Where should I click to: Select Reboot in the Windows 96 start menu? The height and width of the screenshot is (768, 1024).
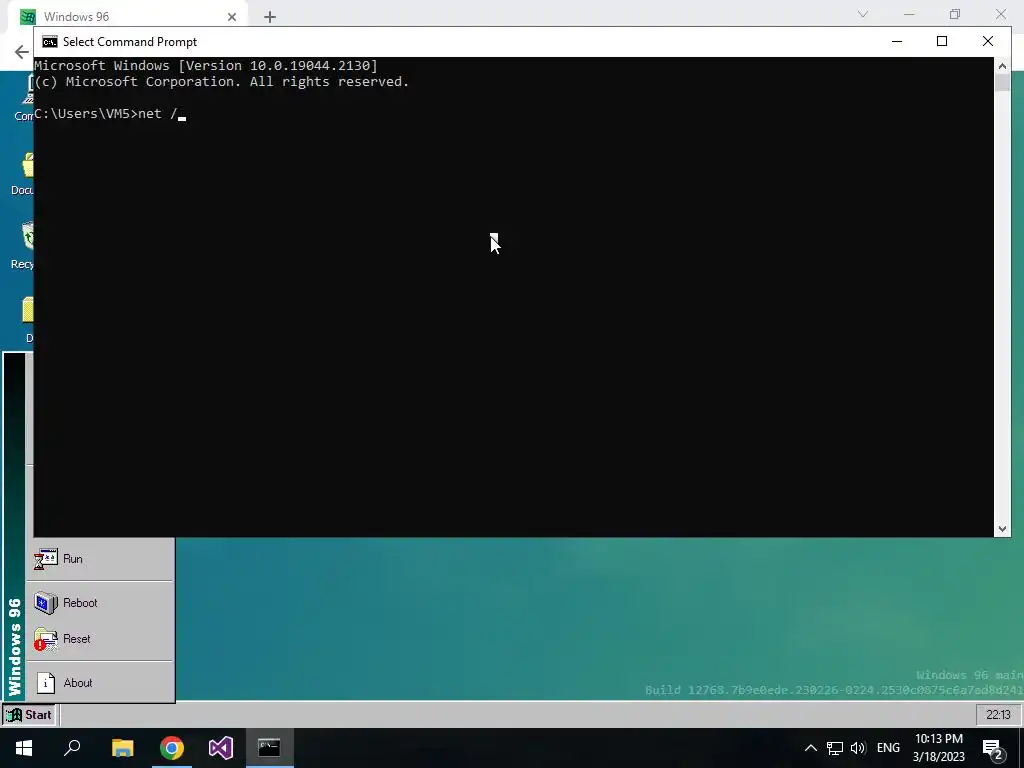coord(100,603)
